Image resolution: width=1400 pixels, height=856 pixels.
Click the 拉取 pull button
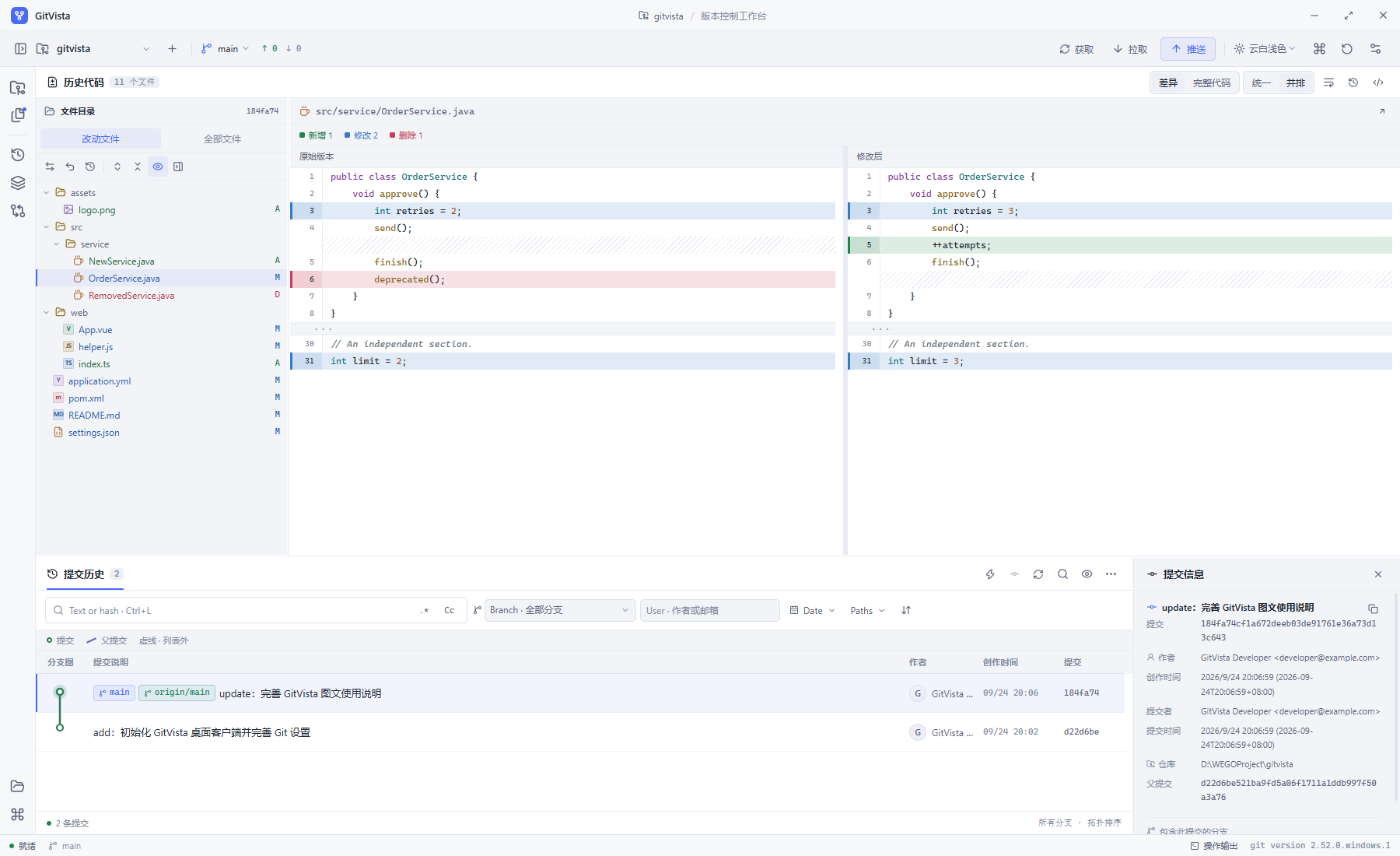coord(1130,49)
